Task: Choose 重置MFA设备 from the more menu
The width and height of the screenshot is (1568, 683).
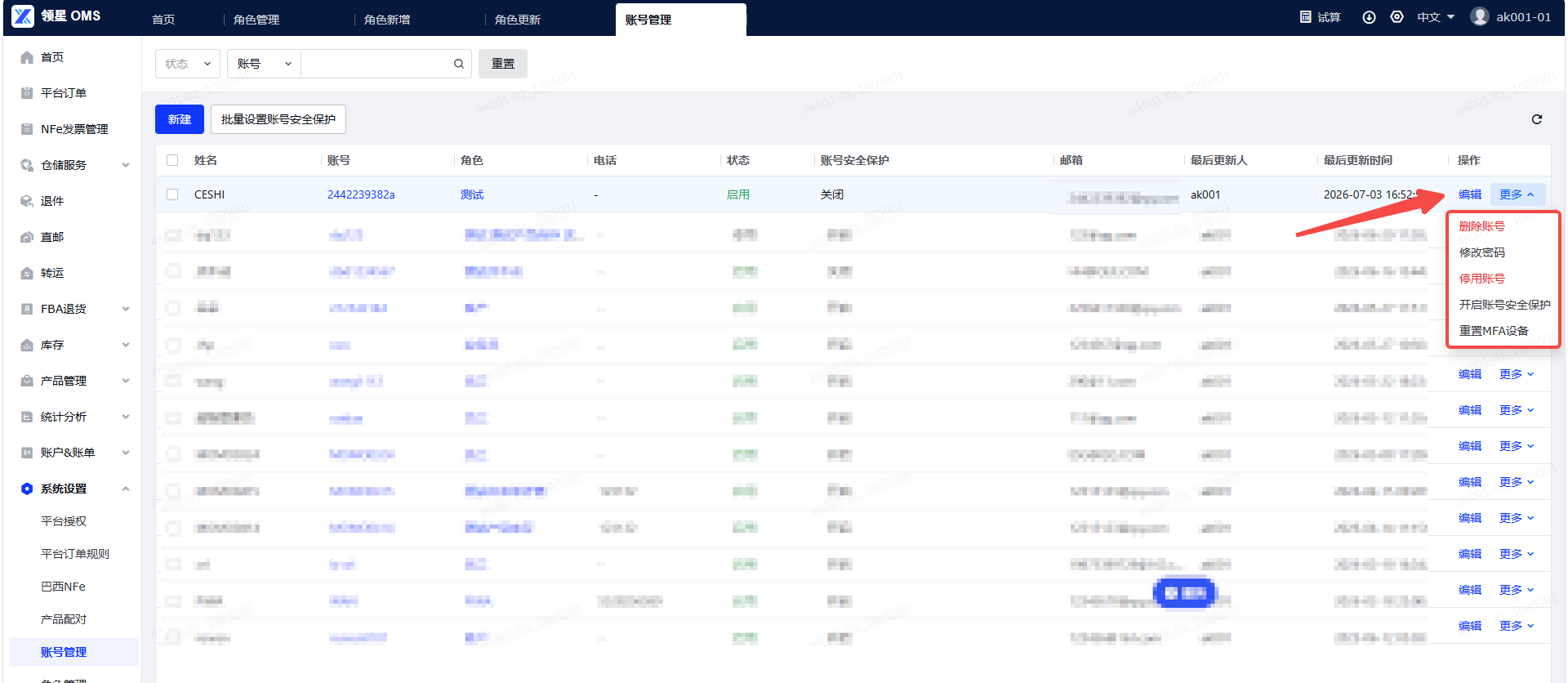Action: coord(1494,331)
